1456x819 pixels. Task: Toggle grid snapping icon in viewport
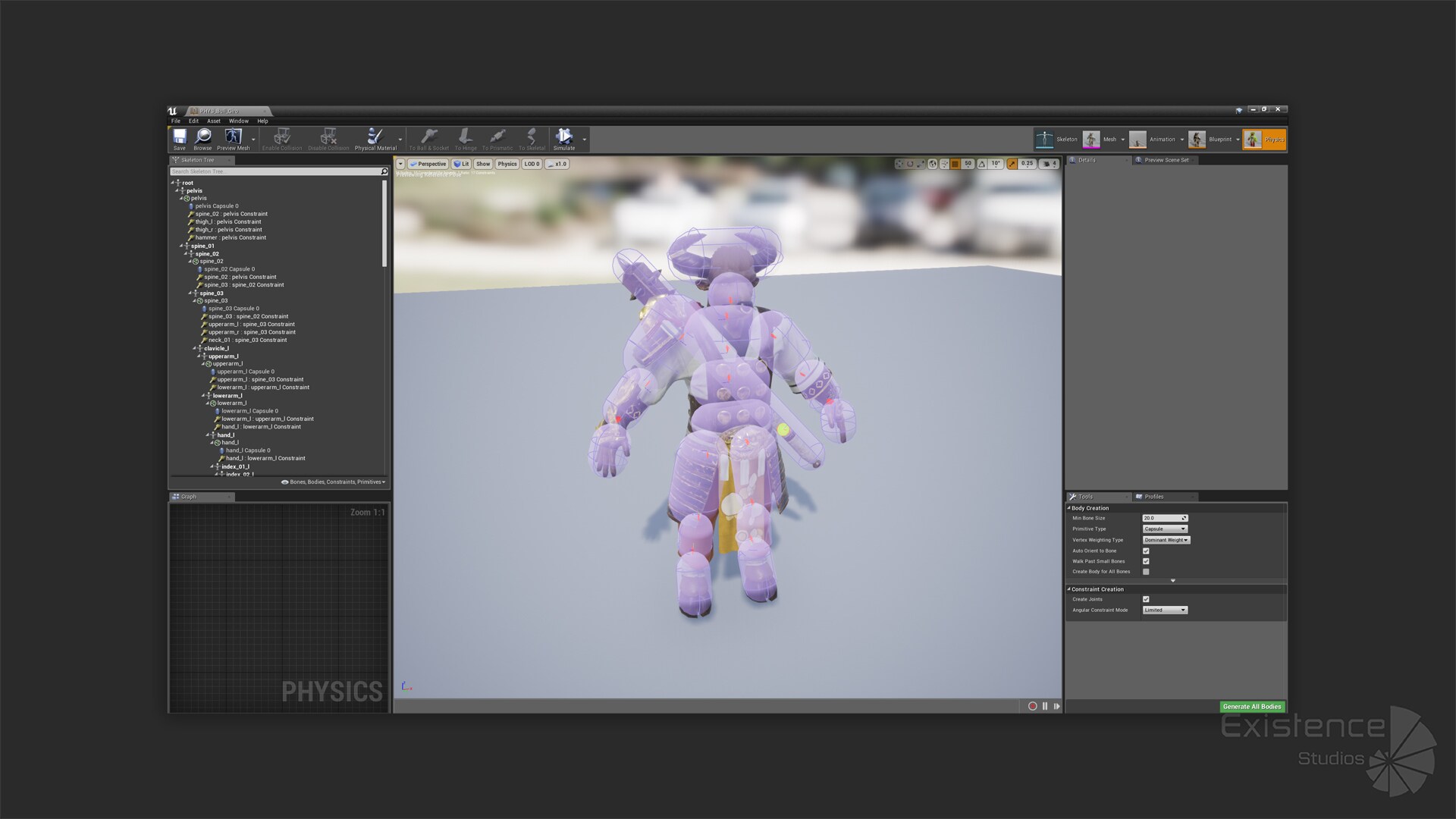(x=955, y=164)
